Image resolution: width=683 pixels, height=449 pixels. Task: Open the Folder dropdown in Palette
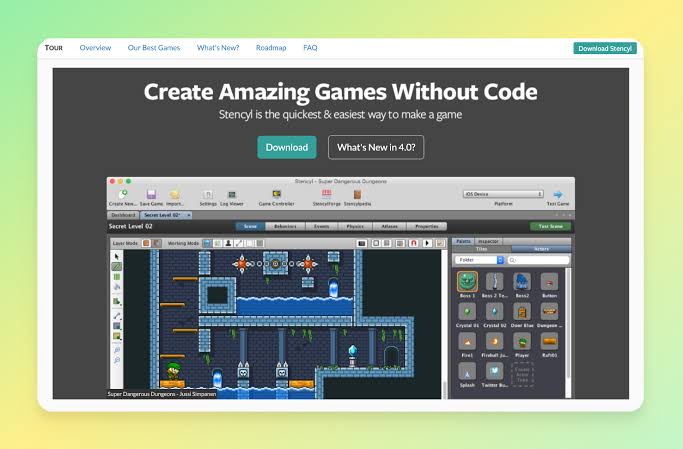479,260
